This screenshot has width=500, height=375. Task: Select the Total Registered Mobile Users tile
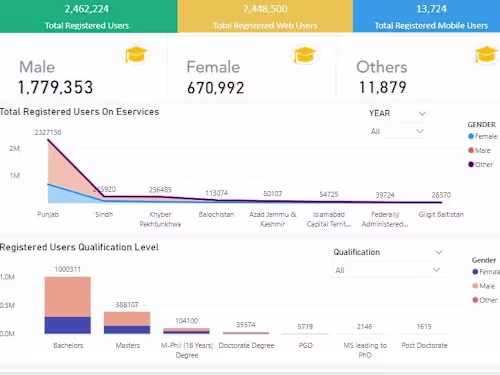(x=427, y=16)
